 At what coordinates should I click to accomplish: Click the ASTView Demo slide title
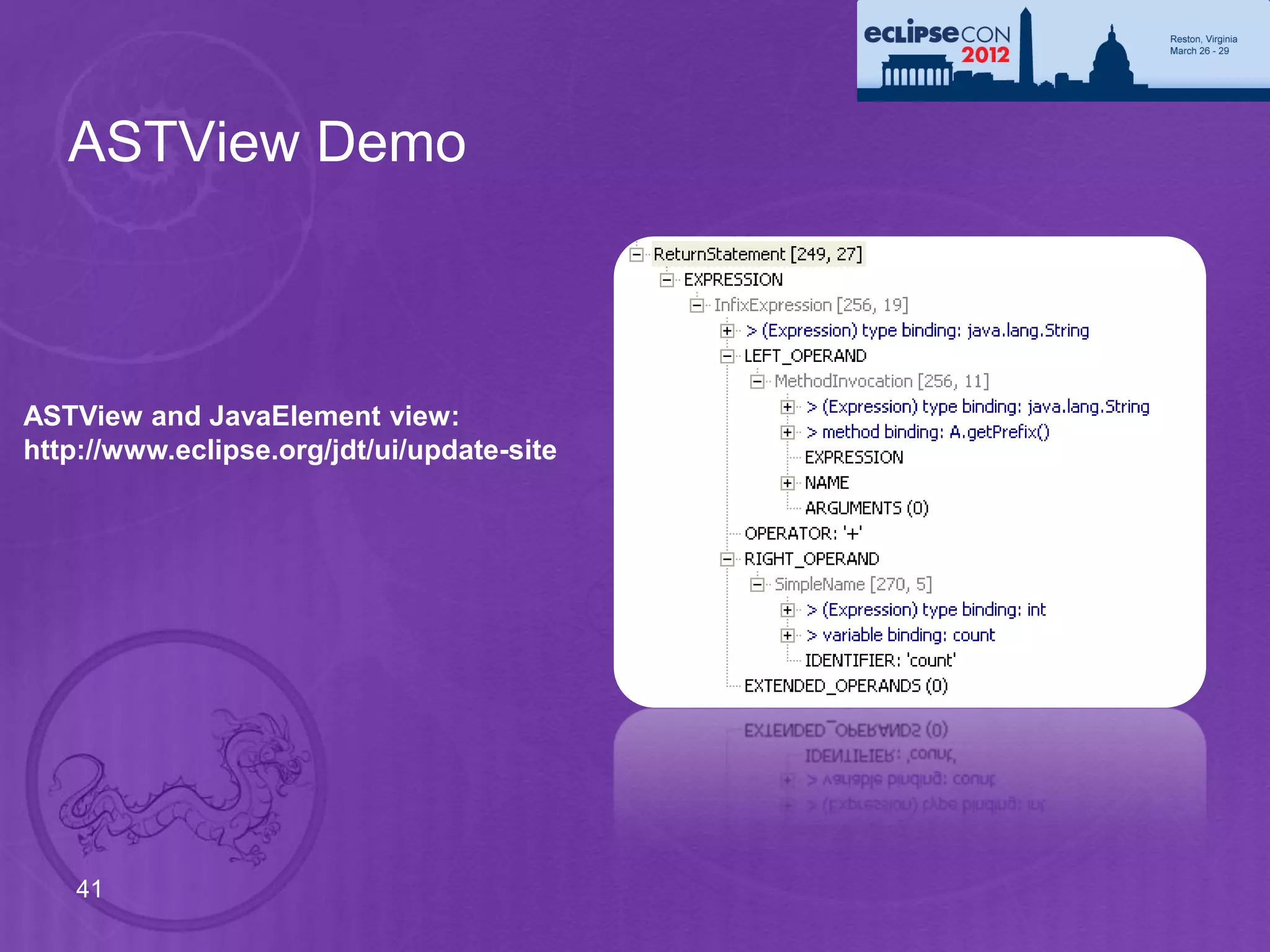tap(267, 142)
